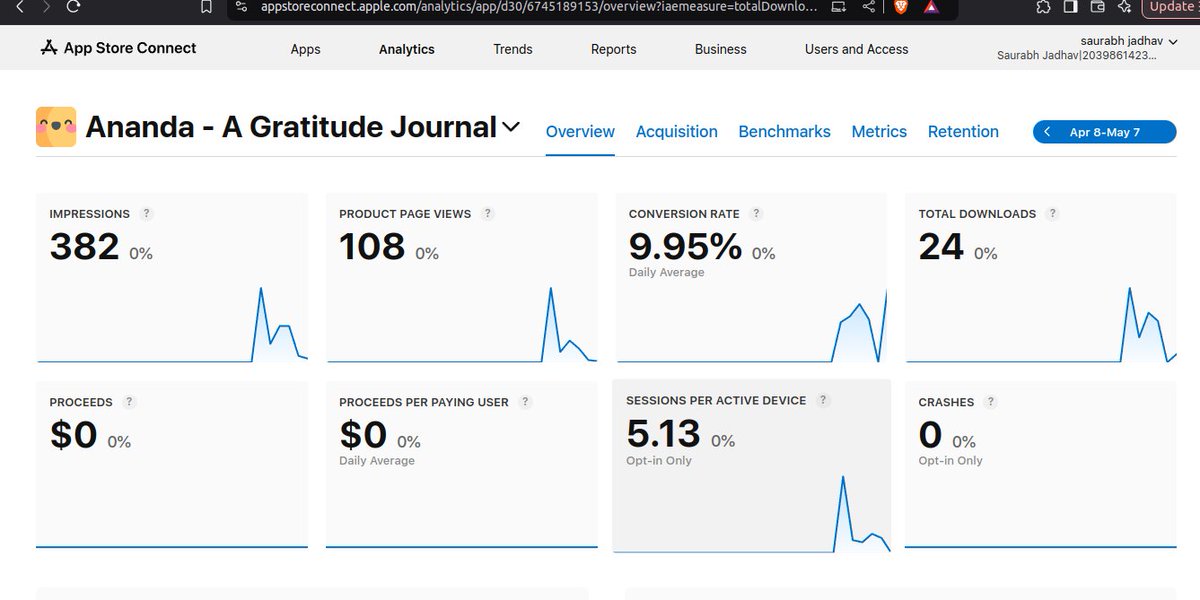The image size is (1200, 600).
Task: Open the Proceeds Per Paying User card
Action: click(x=462, y=466)
